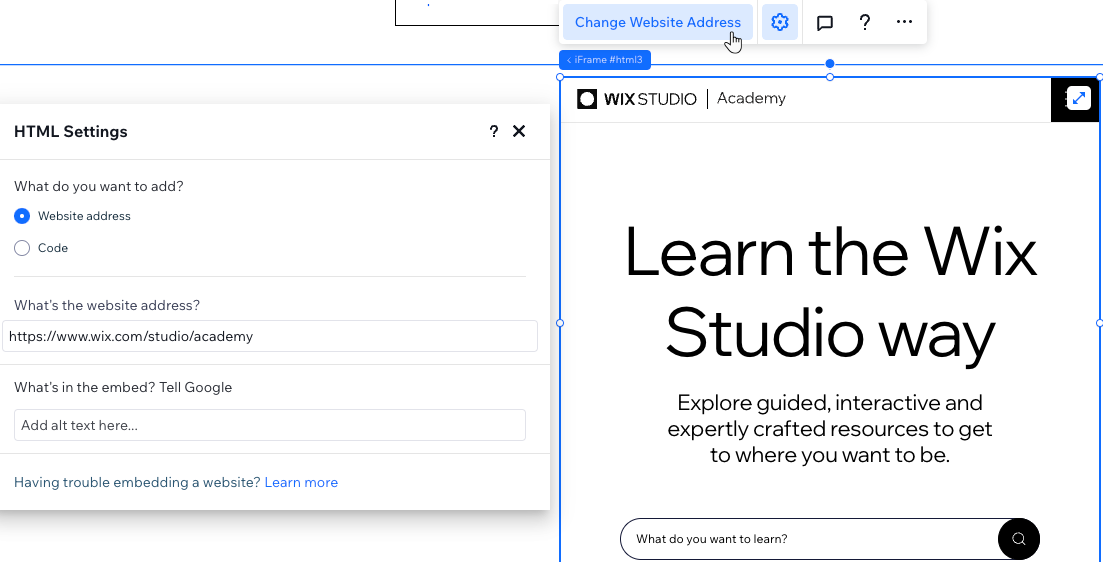The width and height of the screenshot is (1103, 562).
Task: Select the Code radio option
Action: (22, 248)
